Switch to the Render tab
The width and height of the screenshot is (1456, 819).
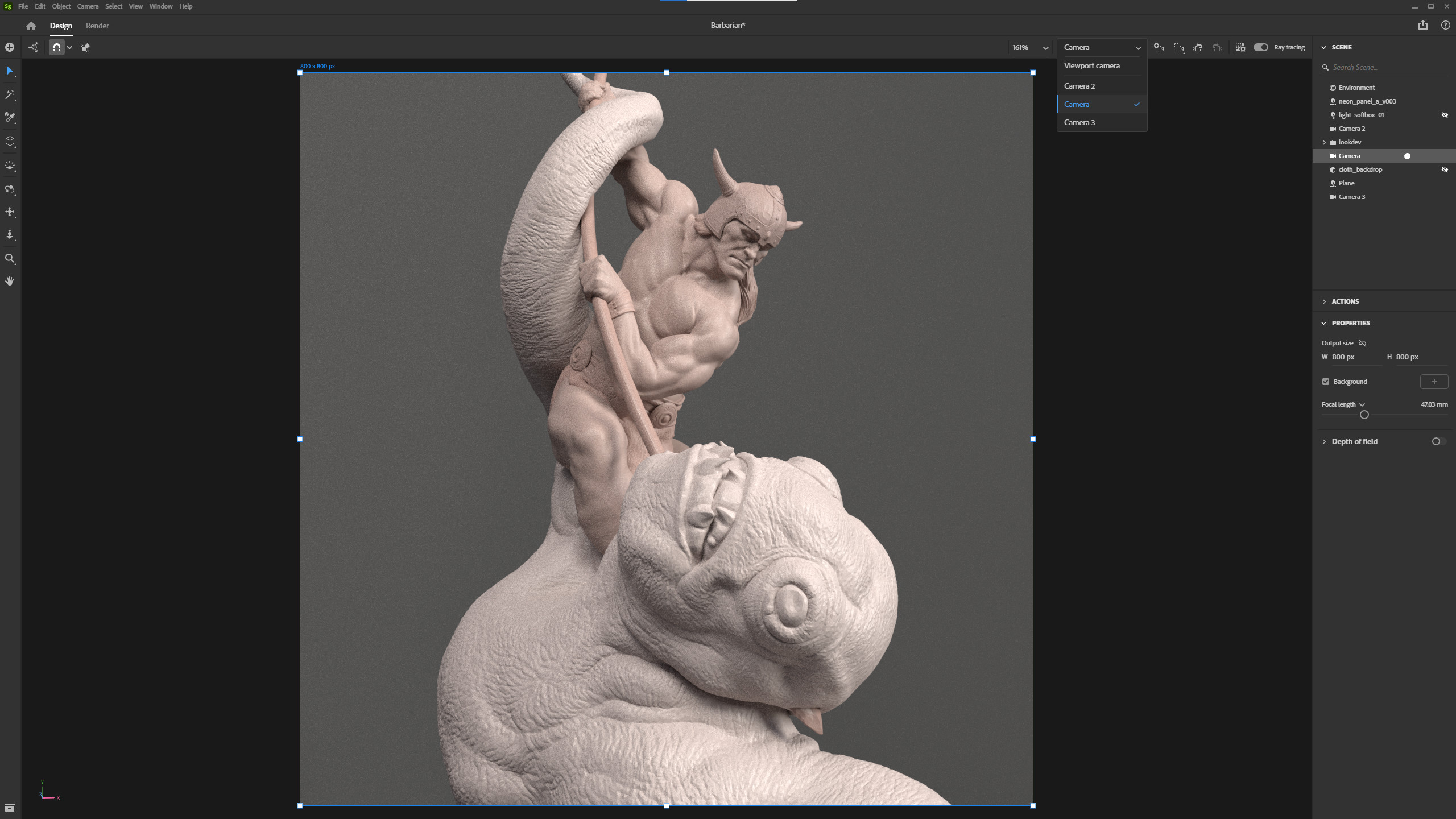[97, 26]
